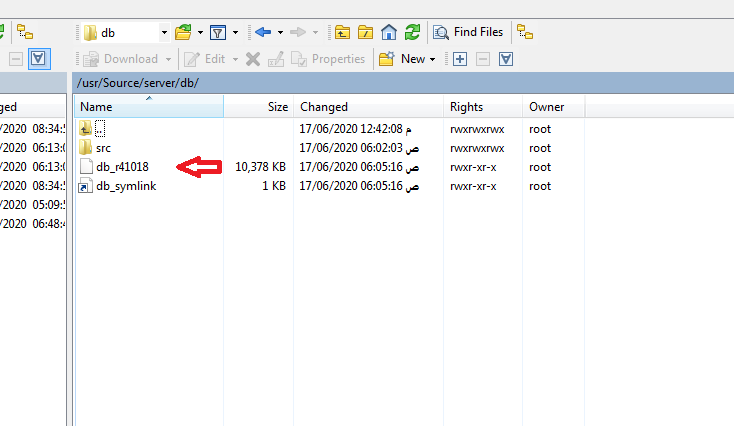The image size is (734, 426).
Task: Click the src folder icon
Action: tap(85, 147)
